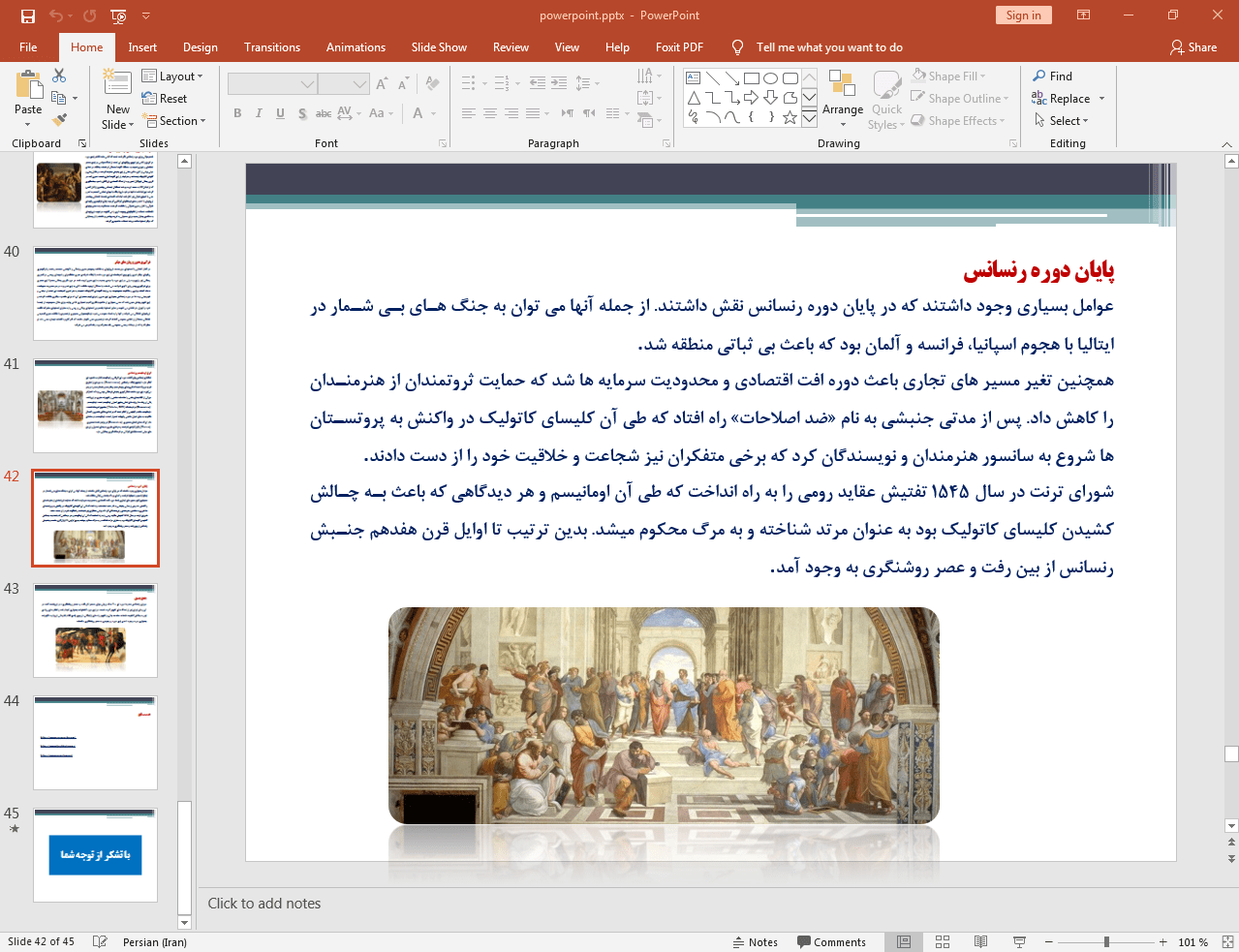Open Comments pane in status bar
The image size is (1239, 952).
click(831, 941)
